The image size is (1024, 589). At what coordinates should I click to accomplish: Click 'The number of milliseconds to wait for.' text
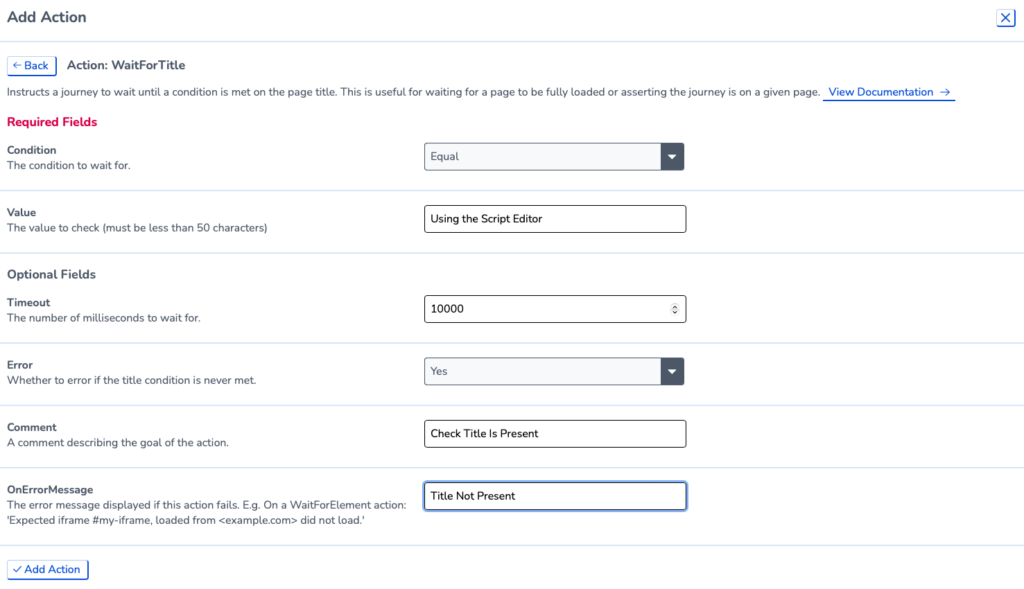104,318
